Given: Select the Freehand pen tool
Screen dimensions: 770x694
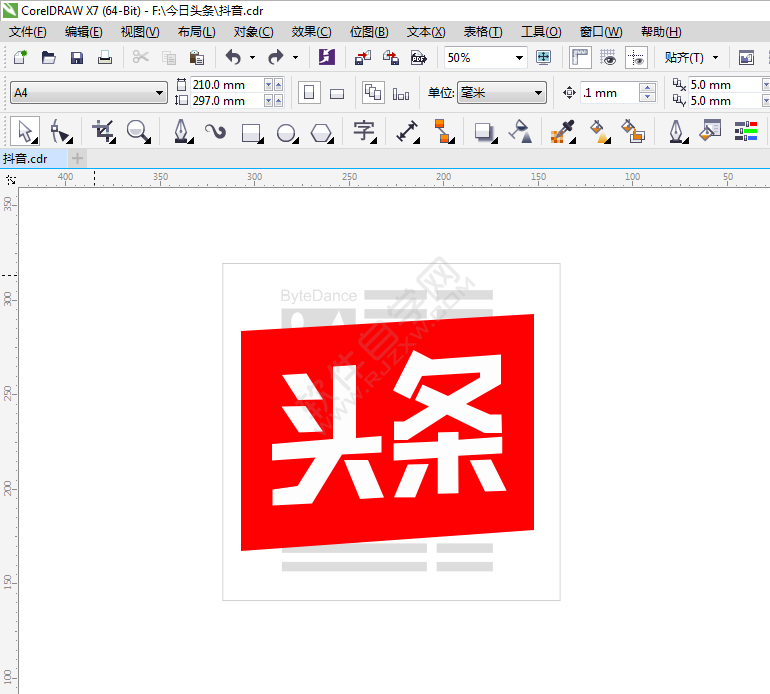Looking at the screenshot, I should [182, 132].
